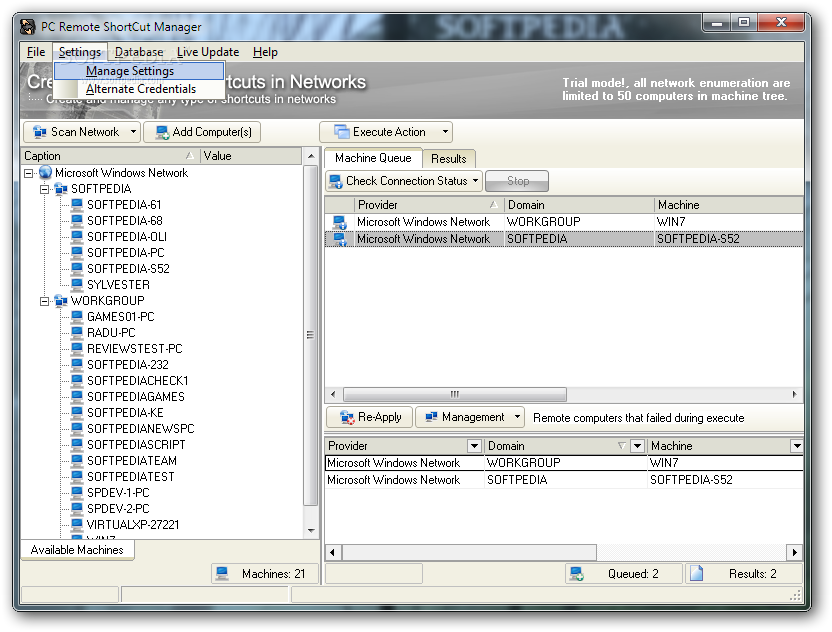Click the machine tree vertical scrollbar thumb

click(x=310, y=334)
